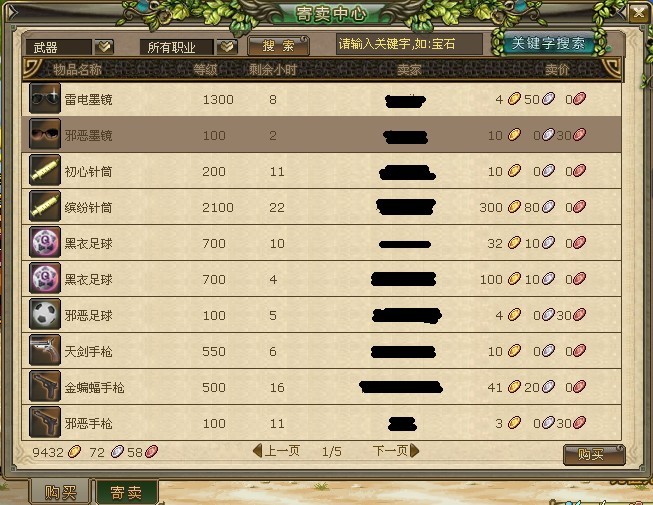Select the 初心针筒 syringe icon
The height and width of the screenshot is (505, 653).
(x=45, y=170)
